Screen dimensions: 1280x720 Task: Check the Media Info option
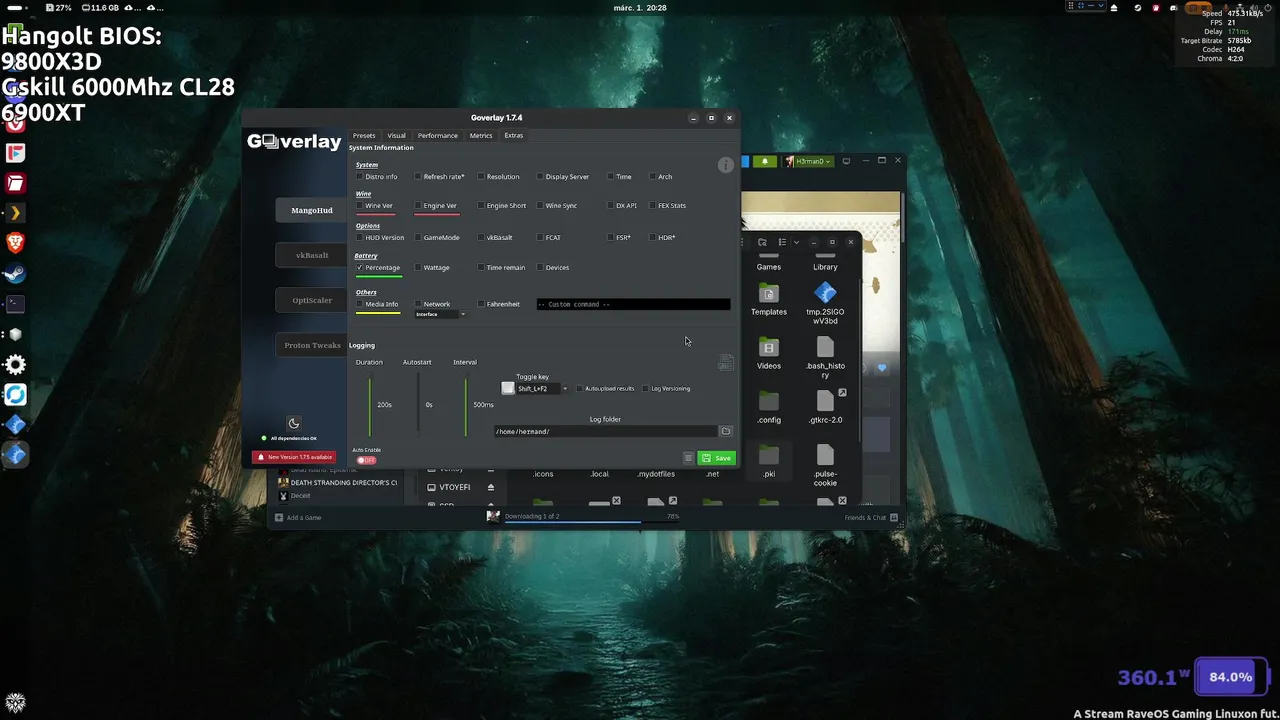pyautogui.click(x=360, y=304)
